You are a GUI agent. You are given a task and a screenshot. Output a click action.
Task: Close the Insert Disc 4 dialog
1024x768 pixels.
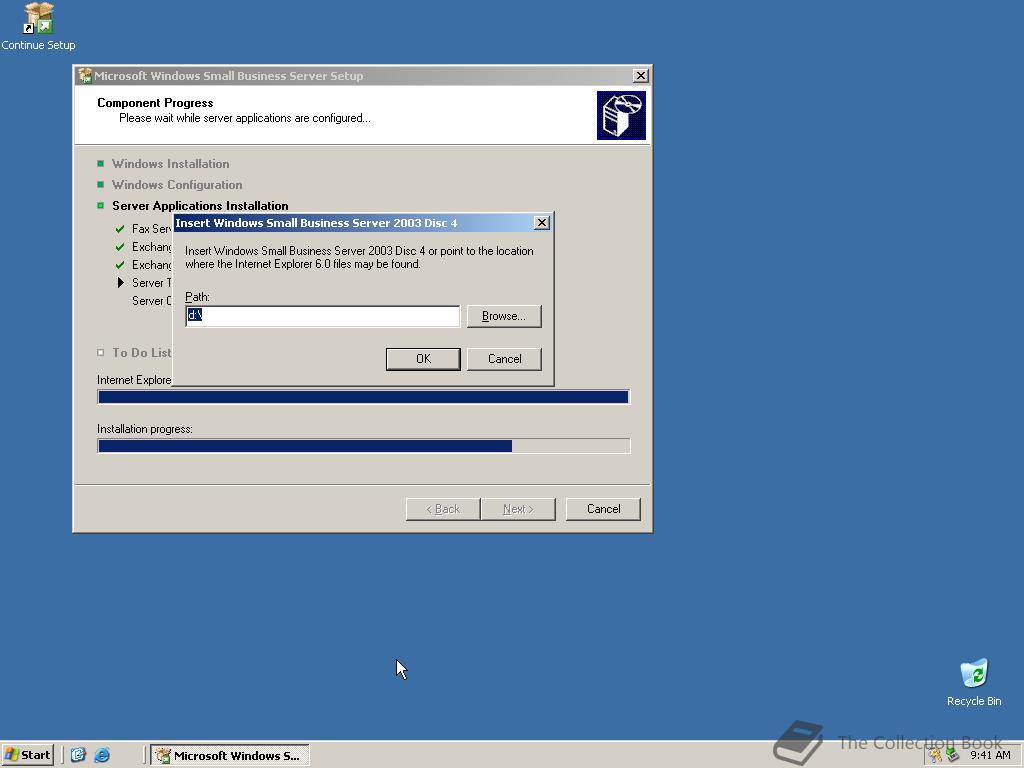point(541,223)
